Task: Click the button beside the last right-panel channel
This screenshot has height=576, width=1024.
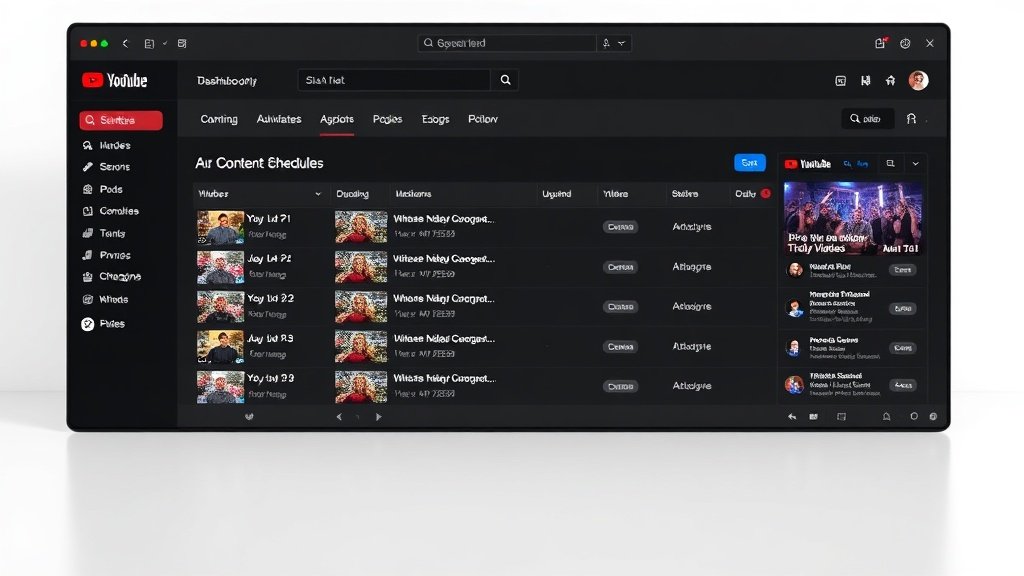Action: [903, 385]
